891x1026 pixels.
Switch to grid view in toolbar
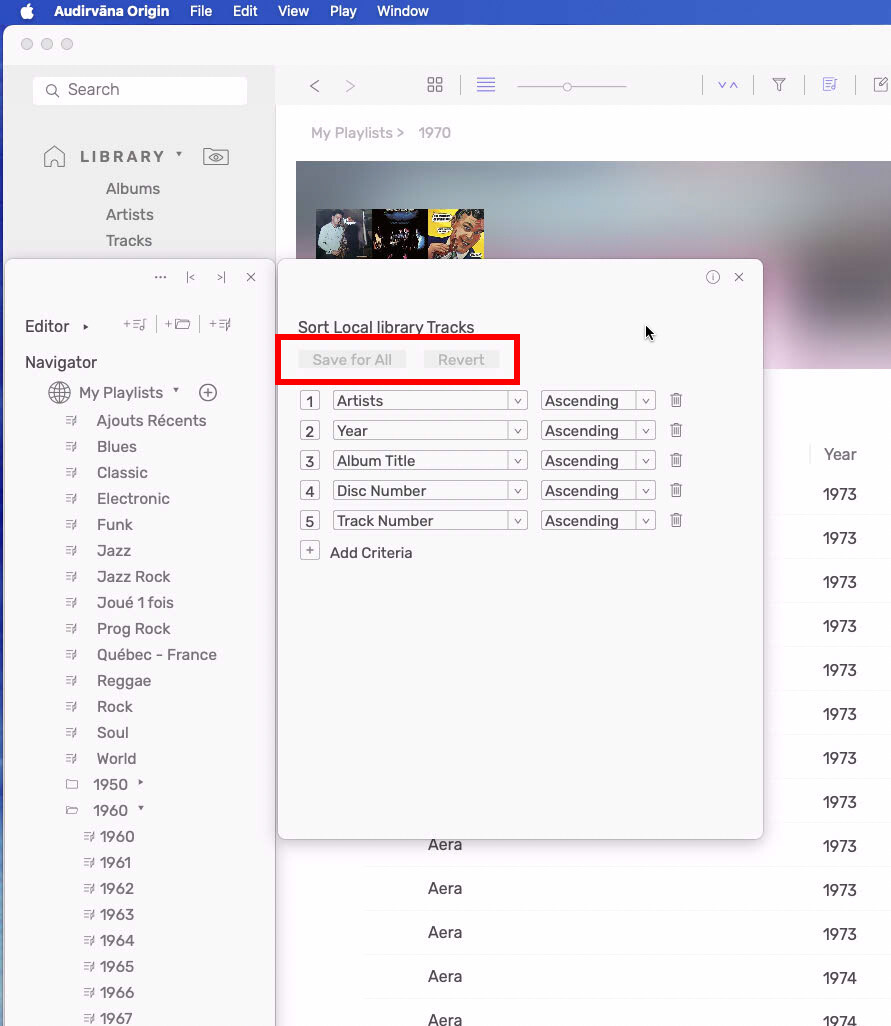[x=435, y=86]
